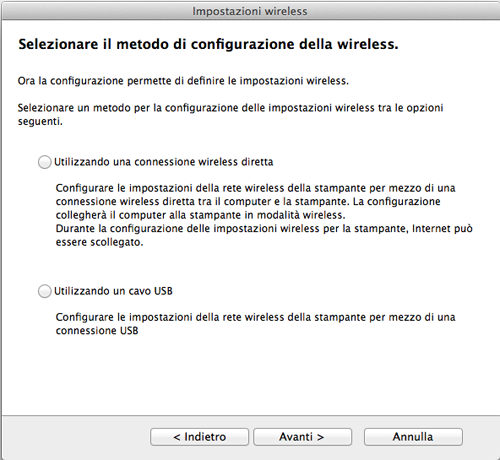
Task: Click the "connessione USB" description text
Action: [x=97, y=331]
